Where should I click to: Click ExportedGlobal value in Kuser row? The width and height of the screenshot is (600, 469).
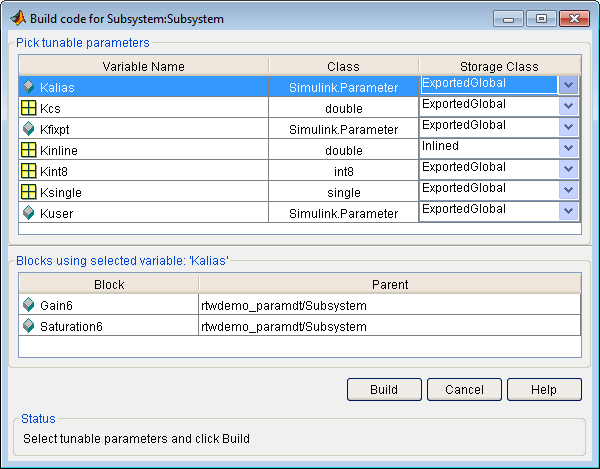coord(464,209)
